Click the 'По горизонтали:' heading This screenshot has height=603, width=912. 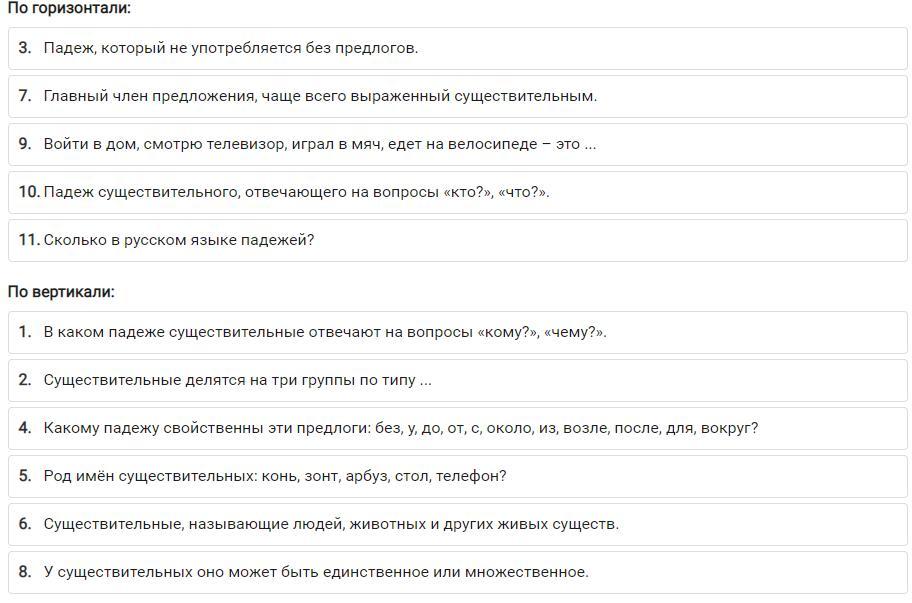click(69, 8)
